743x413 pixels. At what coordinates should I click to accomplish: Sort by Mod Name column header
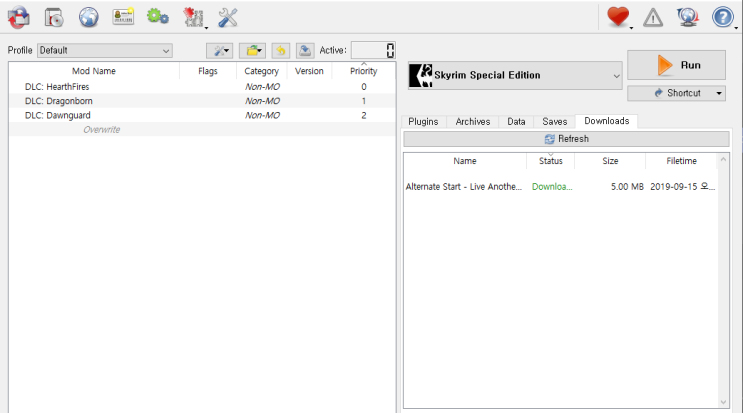[94, 71]
